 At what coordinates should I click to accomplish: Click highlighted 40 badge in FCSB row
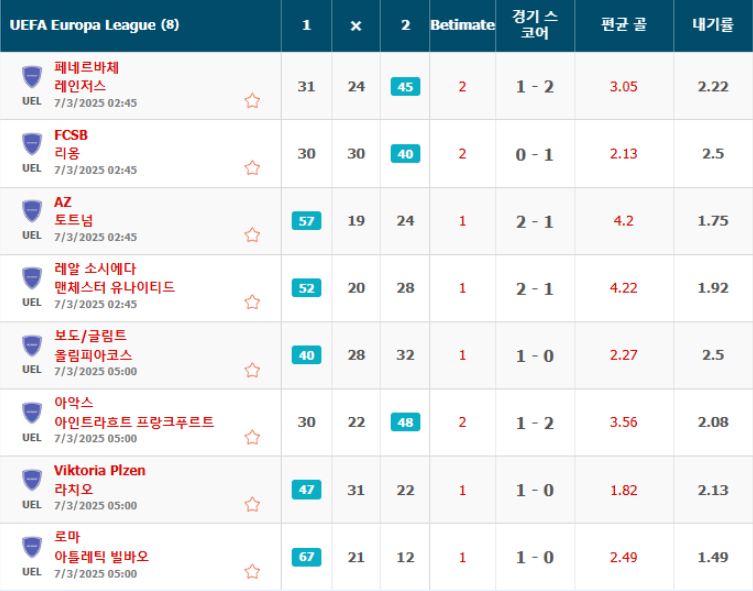point(405,154)
